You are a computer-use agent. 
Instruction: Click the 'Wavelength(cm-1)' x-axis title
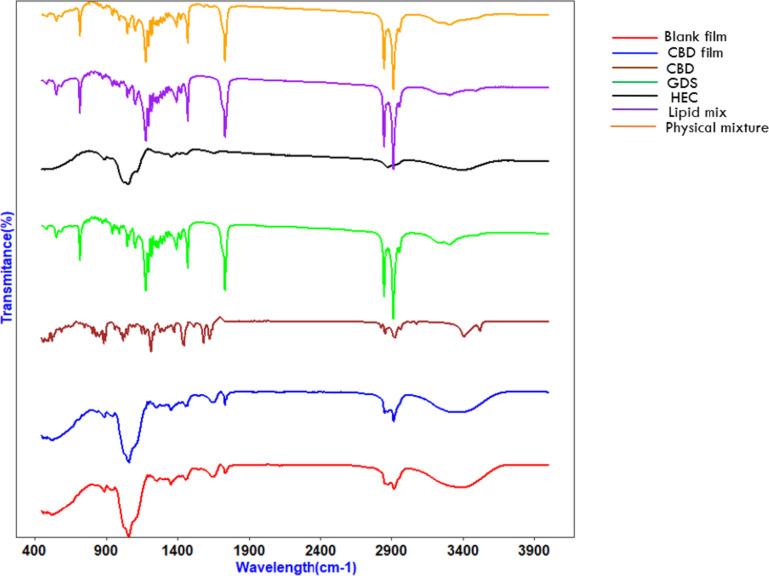tap(296, 567)
